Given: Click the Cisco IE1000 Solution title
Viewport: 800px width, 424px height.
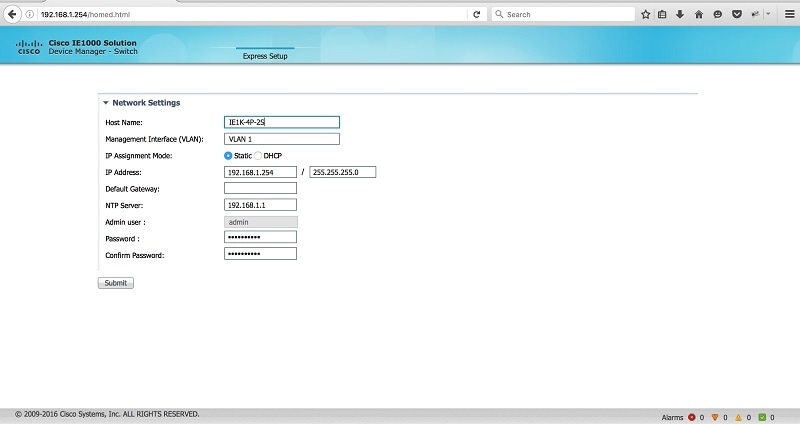Looking at the screenshot, I should coord(92,43).
